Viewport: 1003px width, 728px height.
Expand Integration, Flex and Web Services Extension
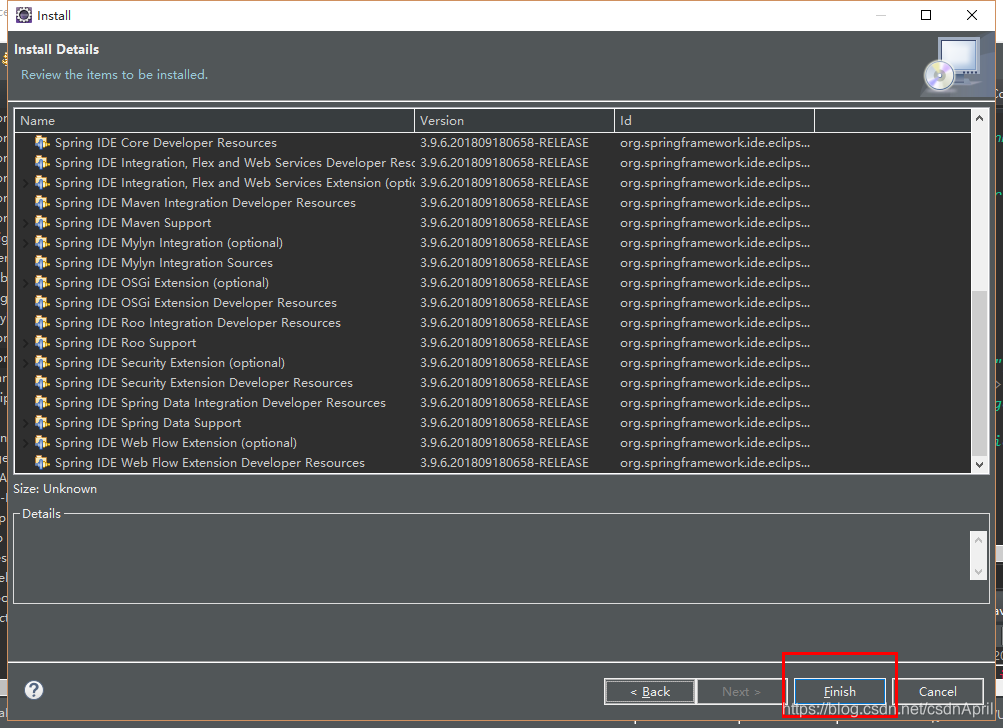26,183
